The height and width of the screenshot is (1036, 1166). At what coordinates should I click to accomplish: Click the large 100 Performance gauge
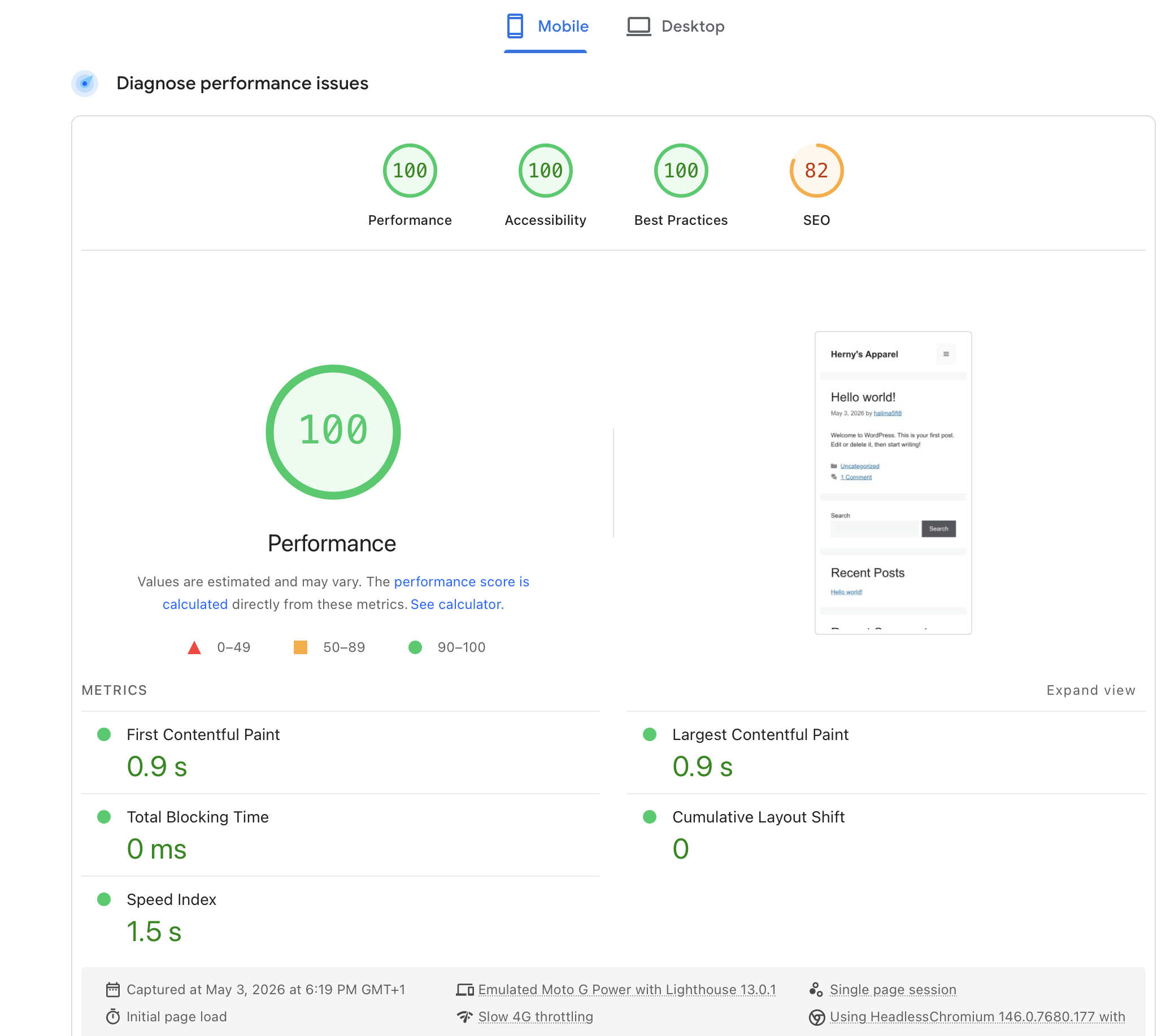pos(333,432)
